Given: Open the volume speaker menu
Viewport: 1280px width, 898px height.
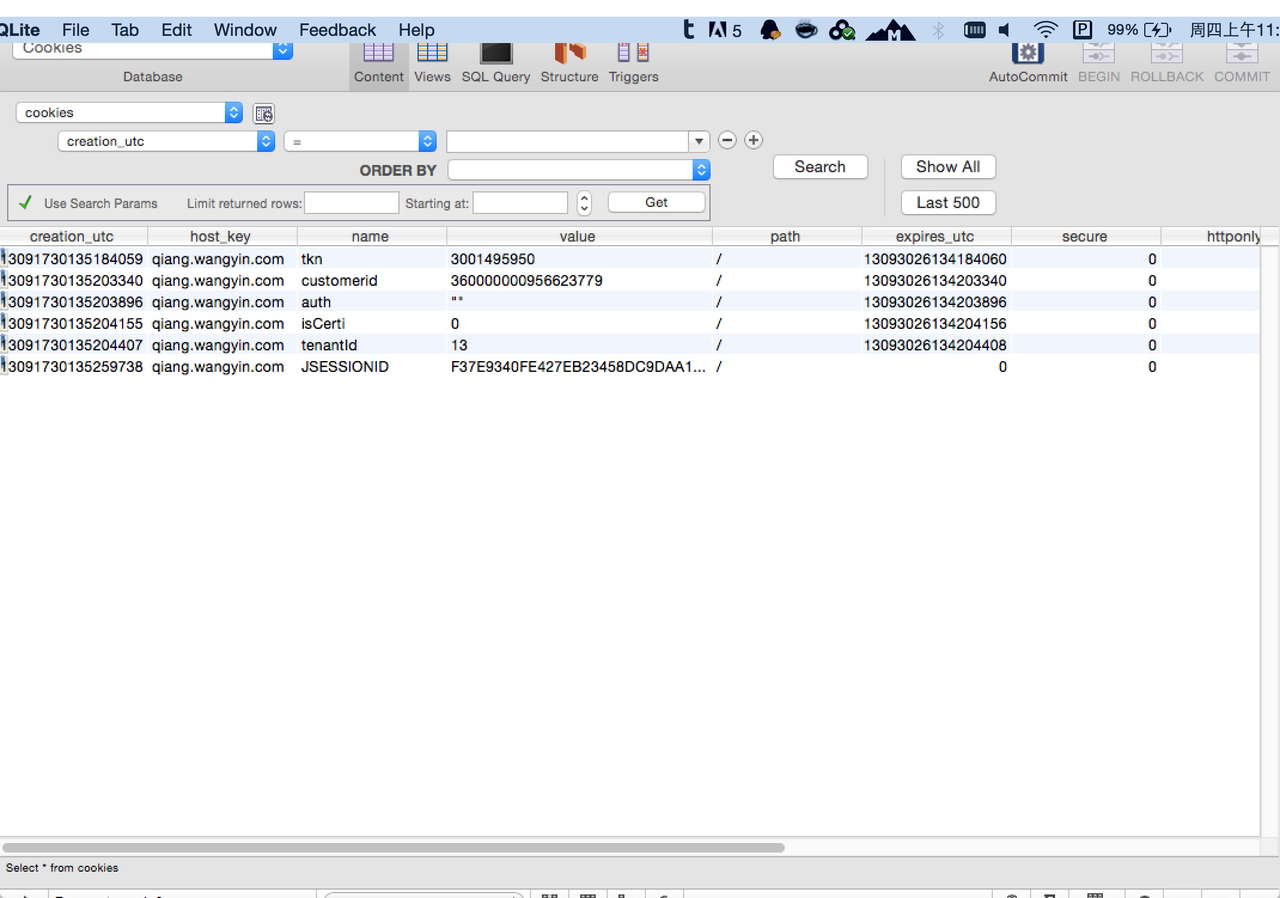Looking at the screenshot, I should (x=1005, y=30).
